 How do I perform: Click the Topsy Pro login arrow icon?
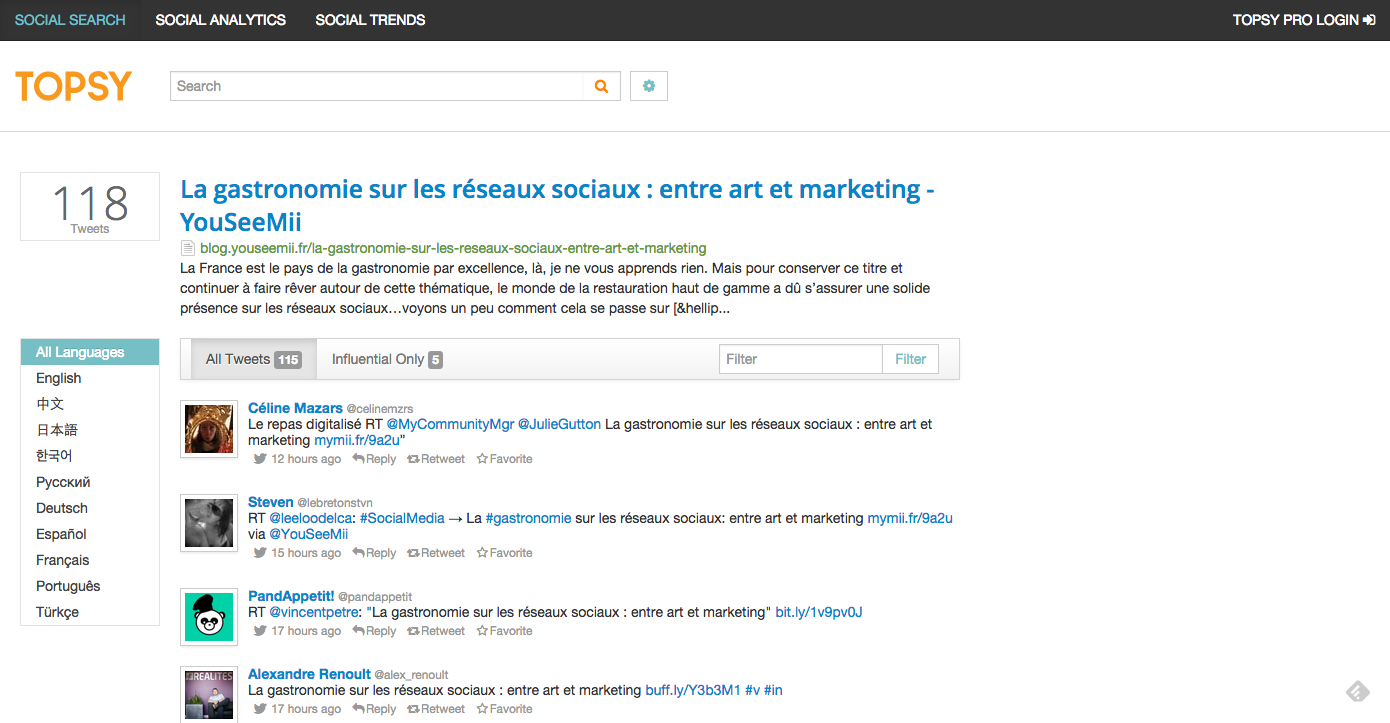1369,20
